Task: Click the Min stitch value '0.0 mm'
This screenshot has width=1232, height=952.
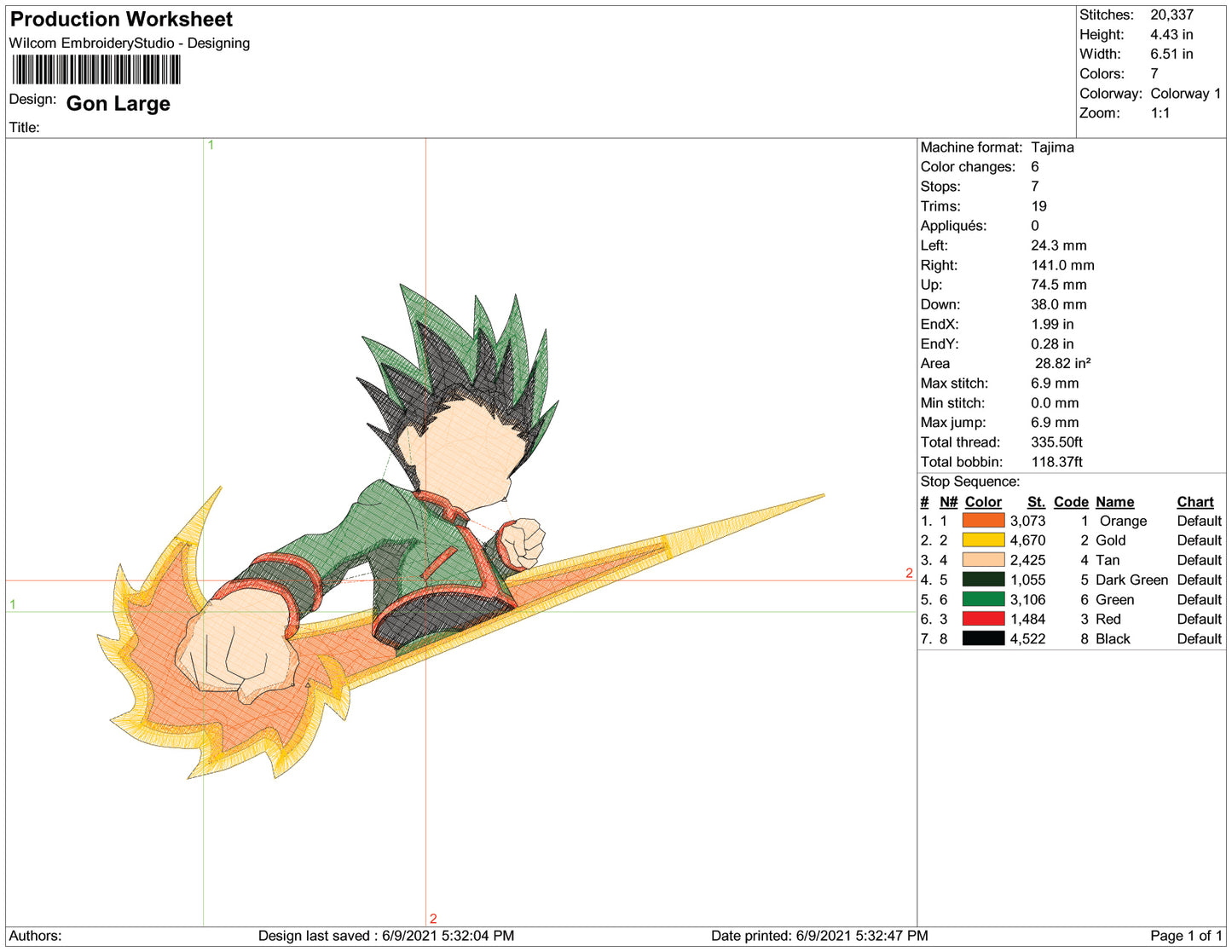Action: point(1055,403)
